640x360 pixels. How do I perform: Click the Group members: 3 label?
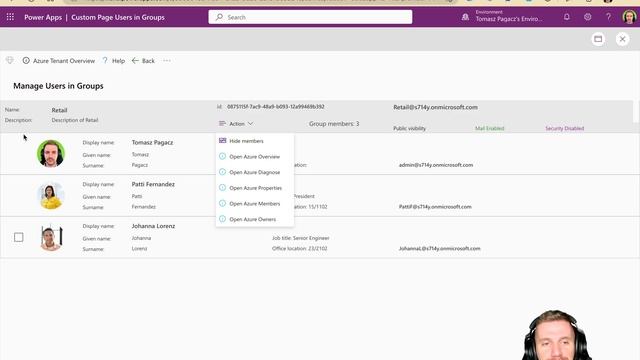[334, 124]
